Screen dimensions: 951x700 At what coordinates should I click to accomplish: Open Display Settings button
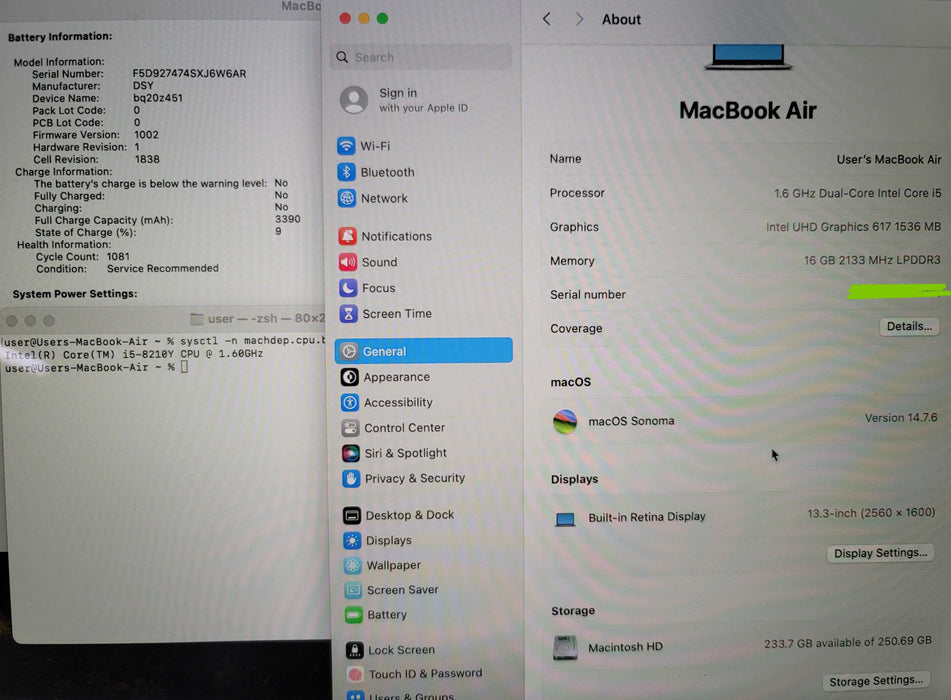click(880, 553)
